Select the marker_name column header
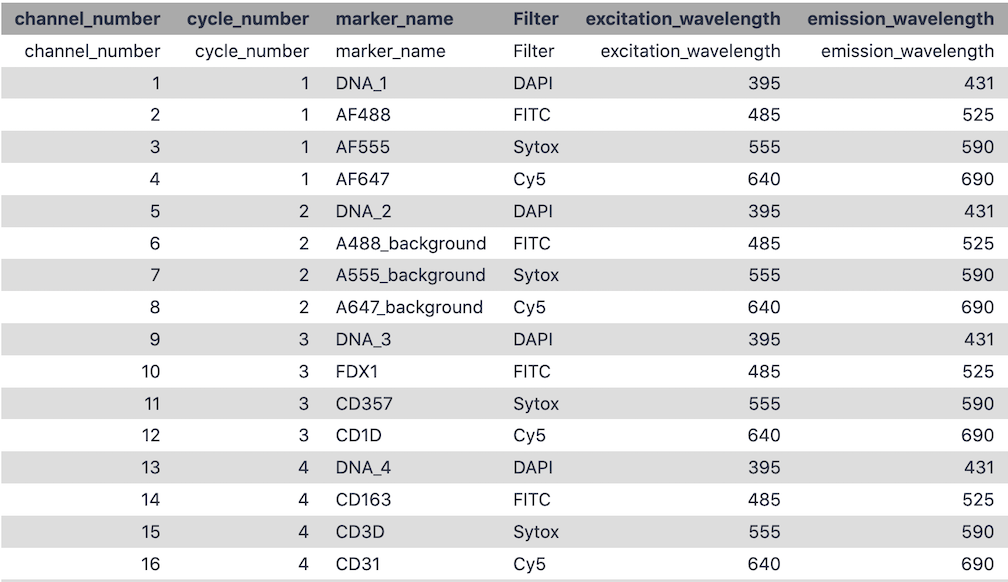Screen dimensions: 1008x582 [394, 19]
